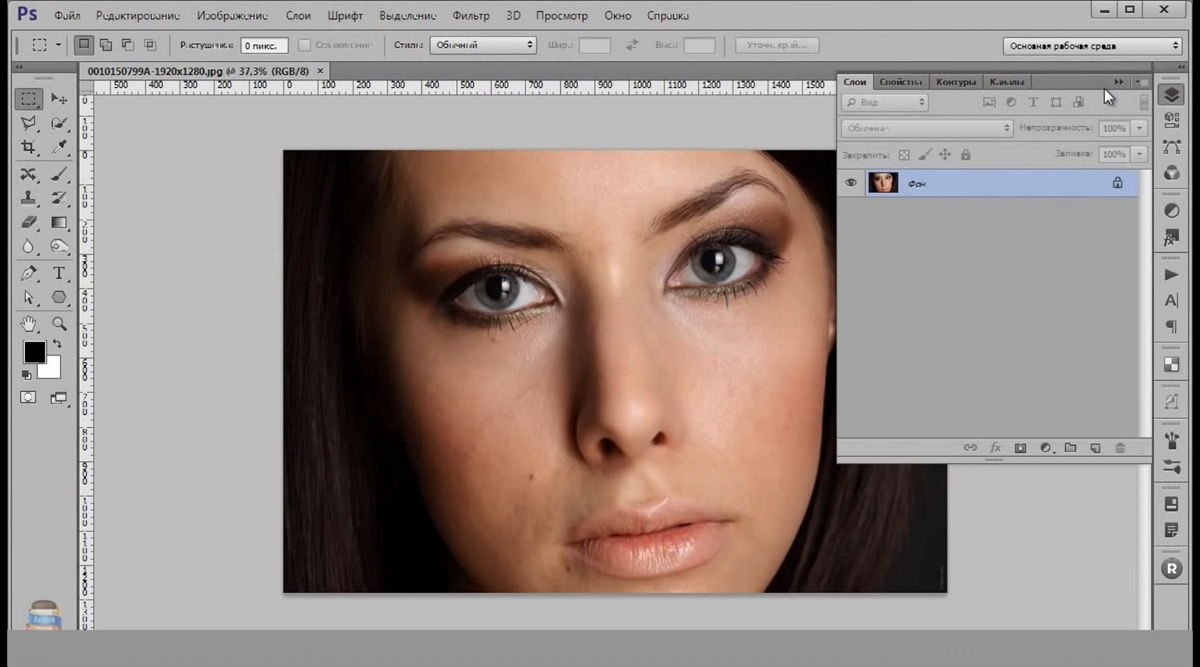
Task: Open the Стиль dropdown showing Обычный
Action: coord(483,46)
